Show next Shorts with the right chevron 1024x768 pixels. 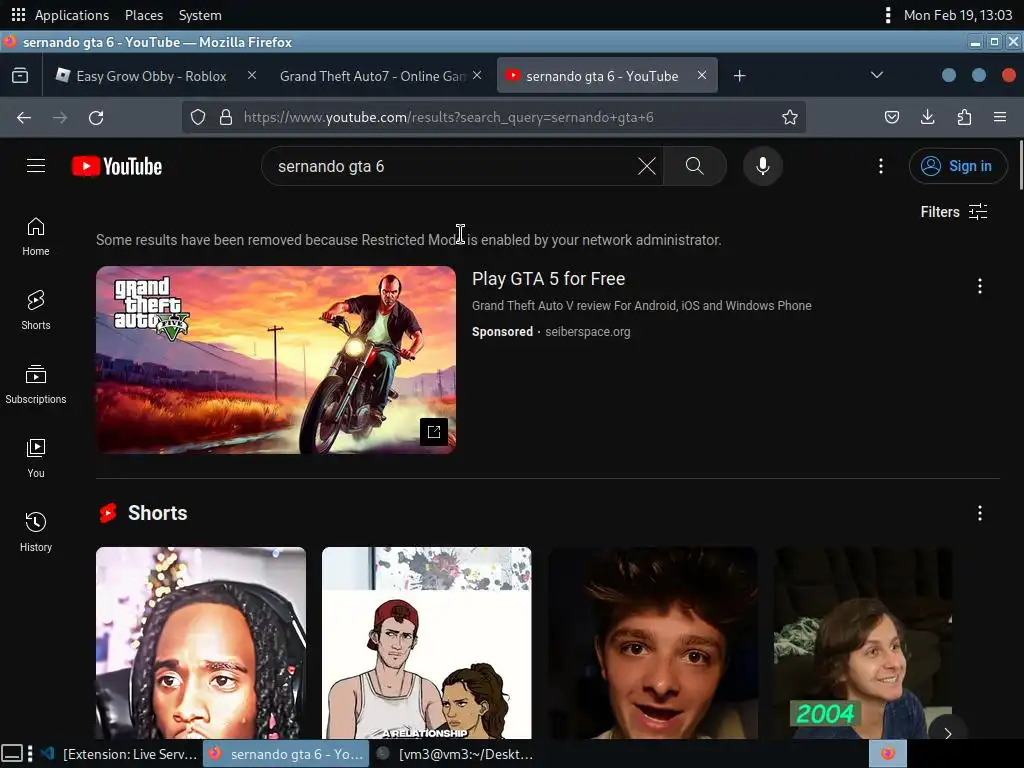(x=948, y=733)
